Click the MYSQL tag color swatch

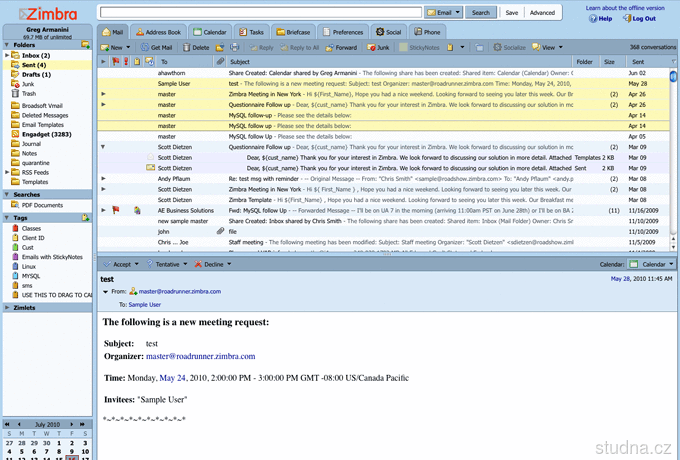(14, 275)
